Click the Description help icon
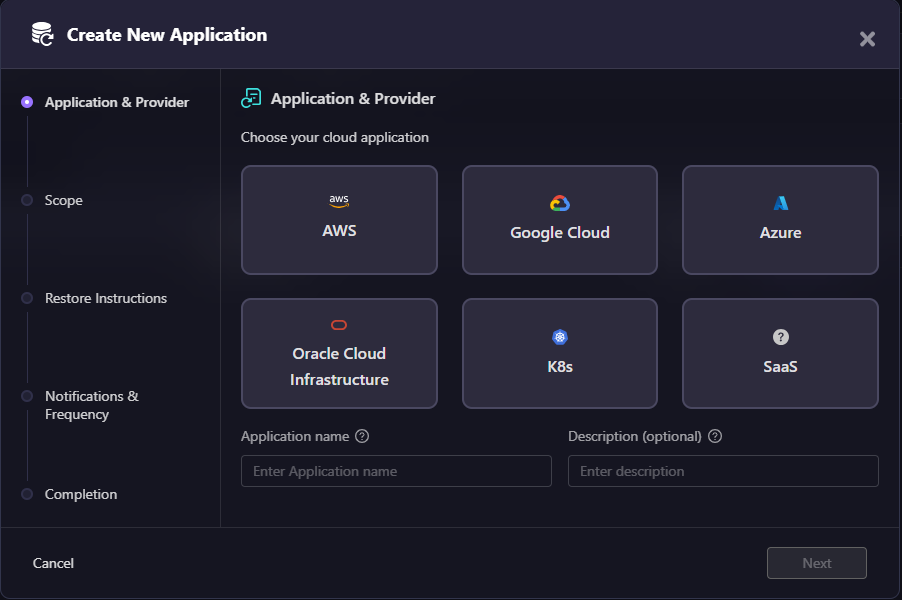Viewport: 902px width, 600px height. coord(715,436)
